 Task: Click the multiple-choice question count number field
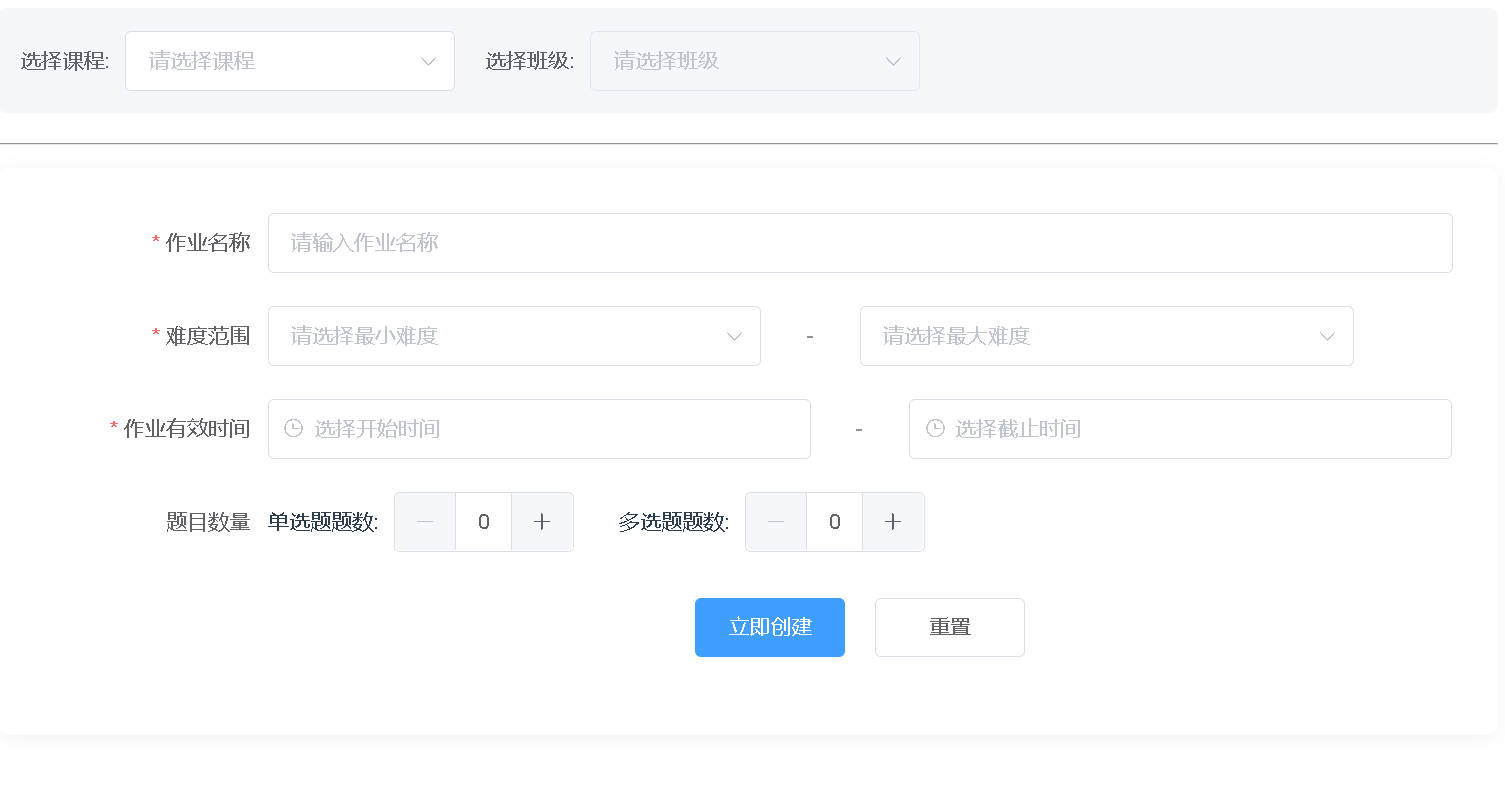pos(834,522)
